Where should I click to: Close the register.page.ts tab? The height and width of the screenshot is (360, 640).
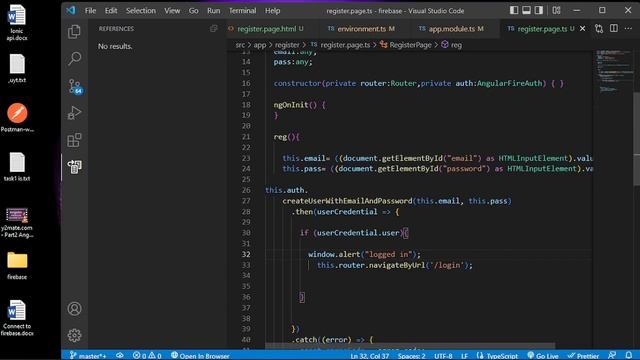click(x=583, y=29)
